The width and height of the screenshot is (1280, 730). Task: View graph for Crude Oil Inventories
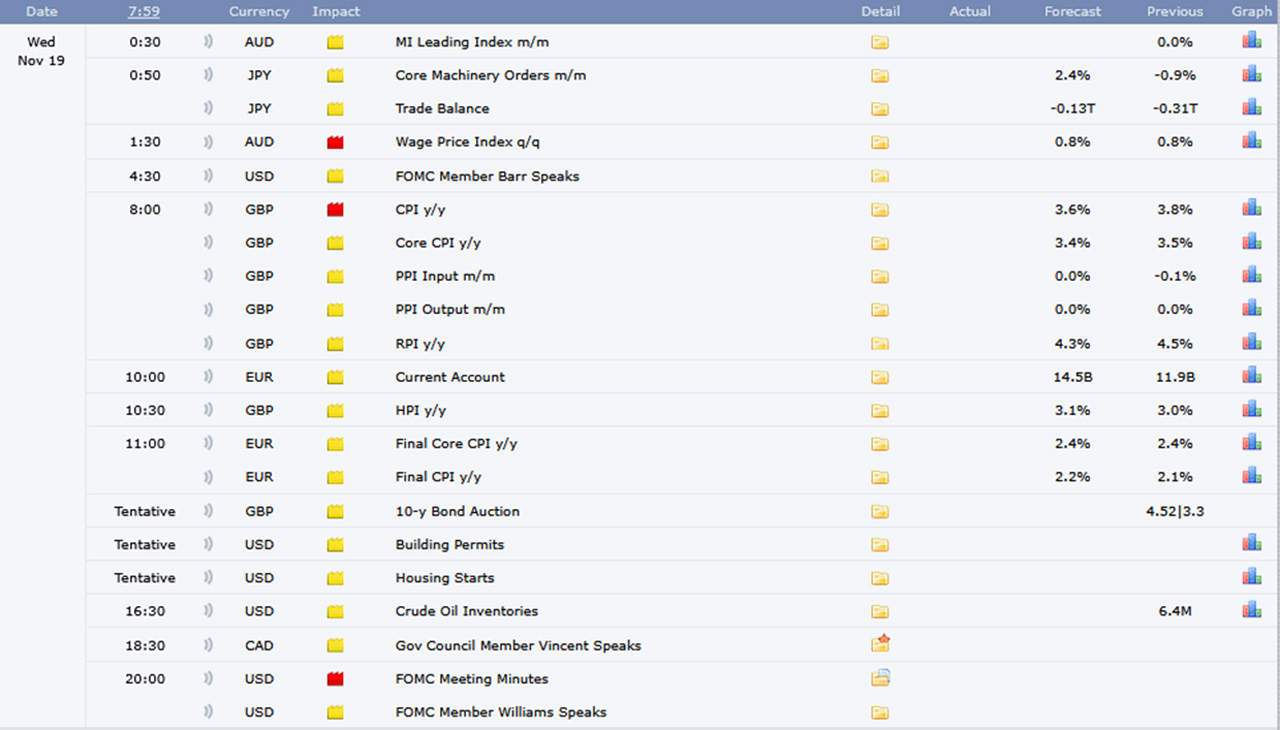(1251, 610)
